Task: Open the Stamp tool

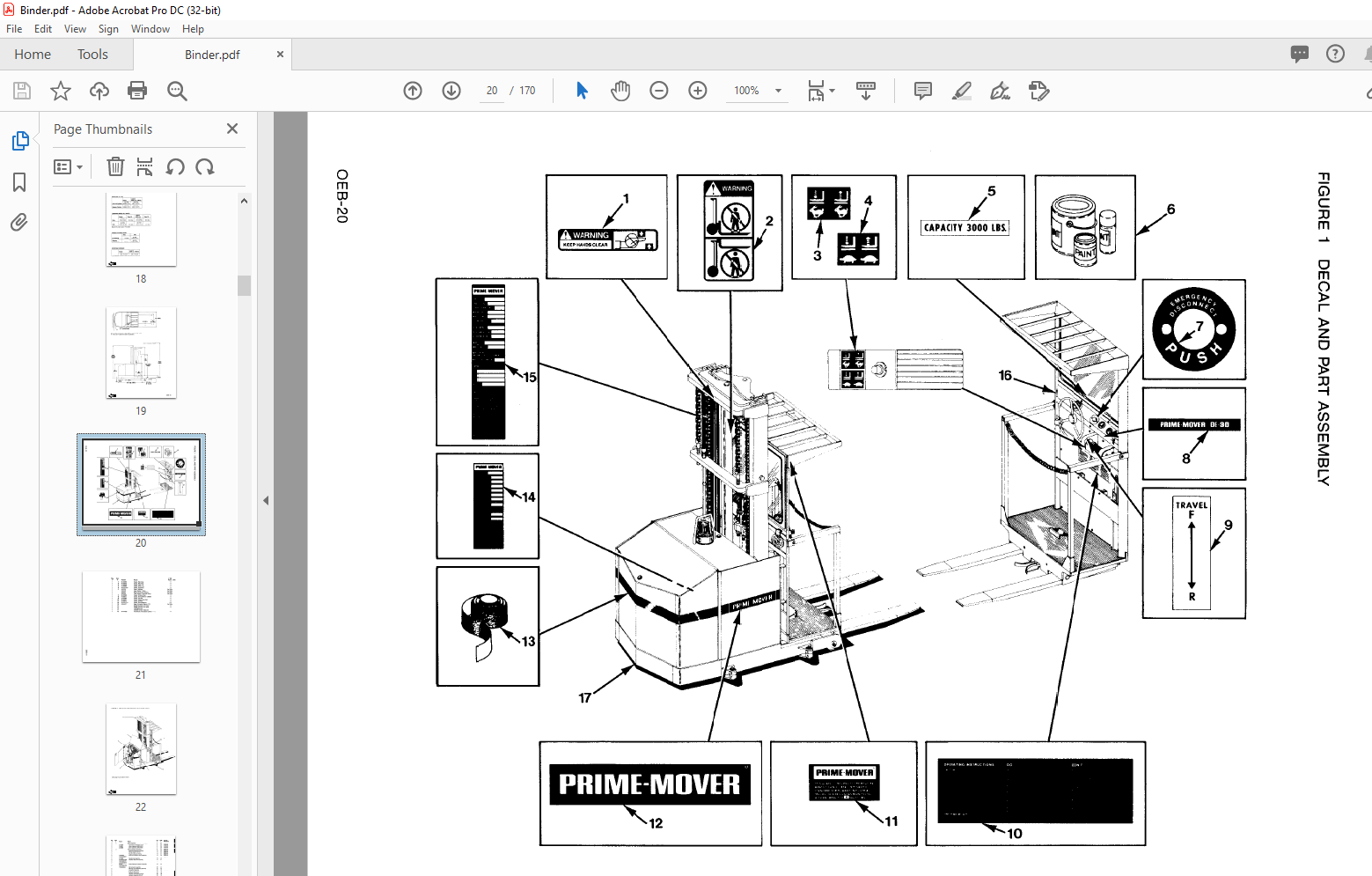Action: point(1039,91)
